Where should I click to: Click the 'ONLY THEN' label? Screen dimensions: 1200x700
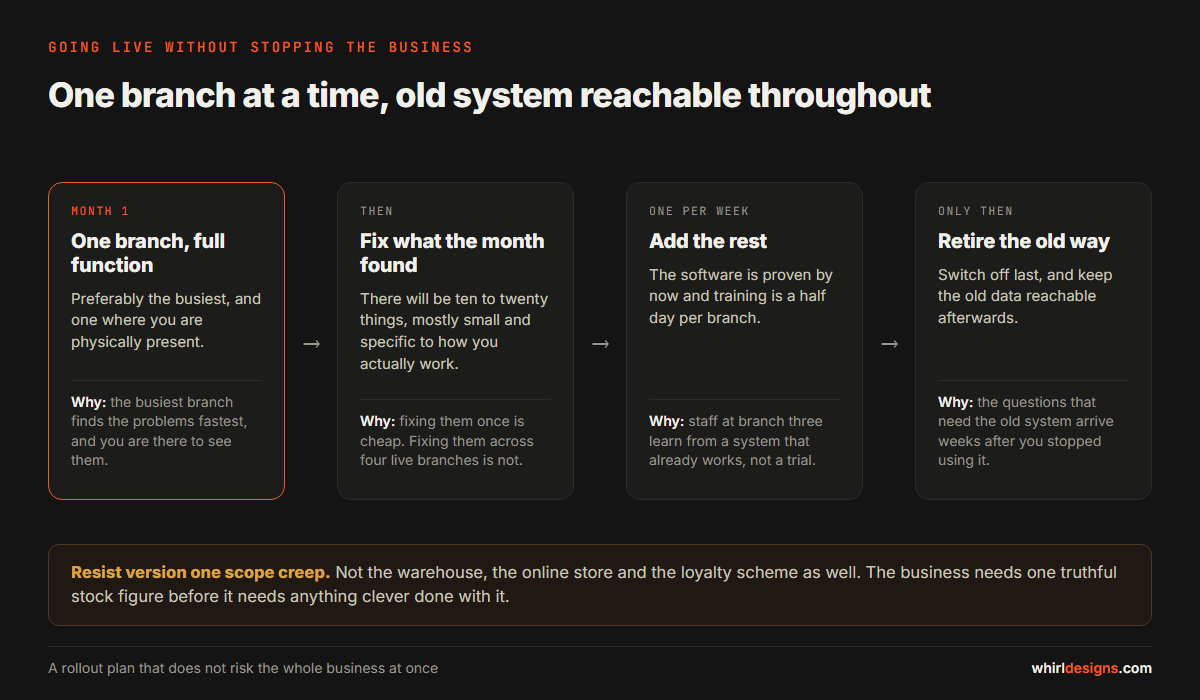point(976,211)
